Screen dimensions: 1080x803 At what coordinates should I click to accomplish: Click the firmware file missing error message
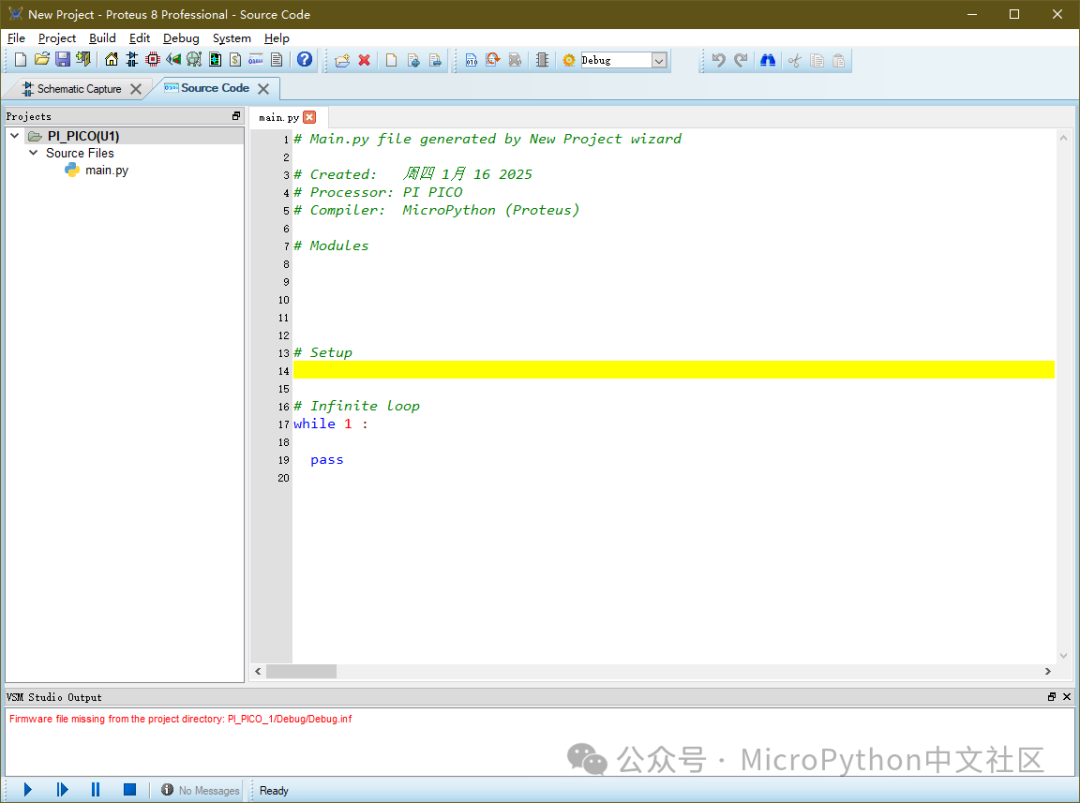[x=180, y=719]
